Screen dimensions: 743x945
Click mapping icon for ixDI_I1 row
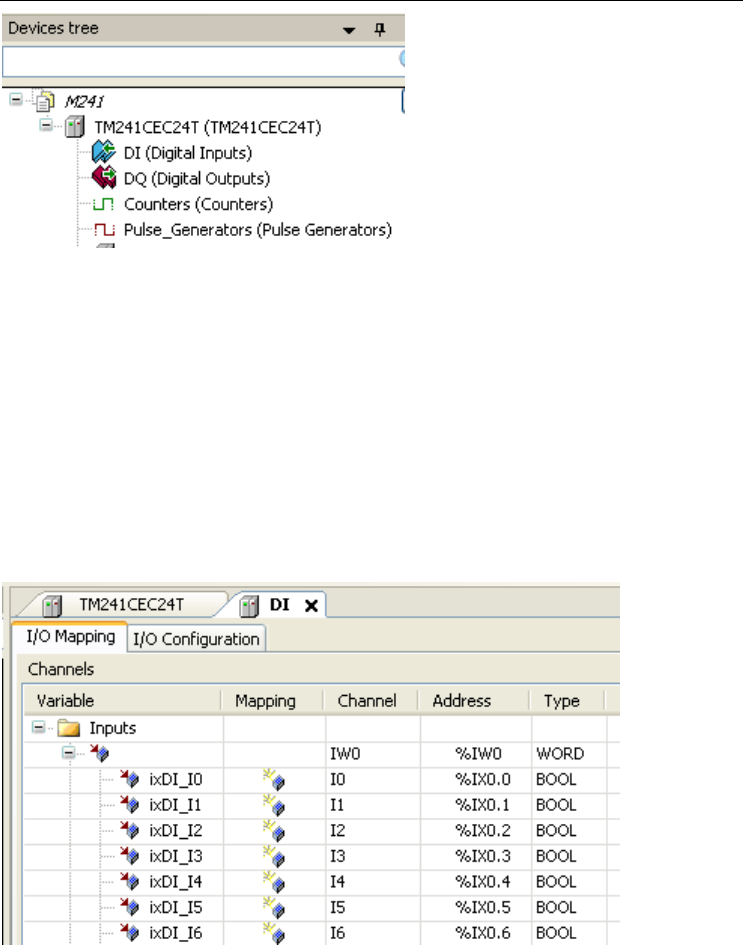[x=274, y=805]
